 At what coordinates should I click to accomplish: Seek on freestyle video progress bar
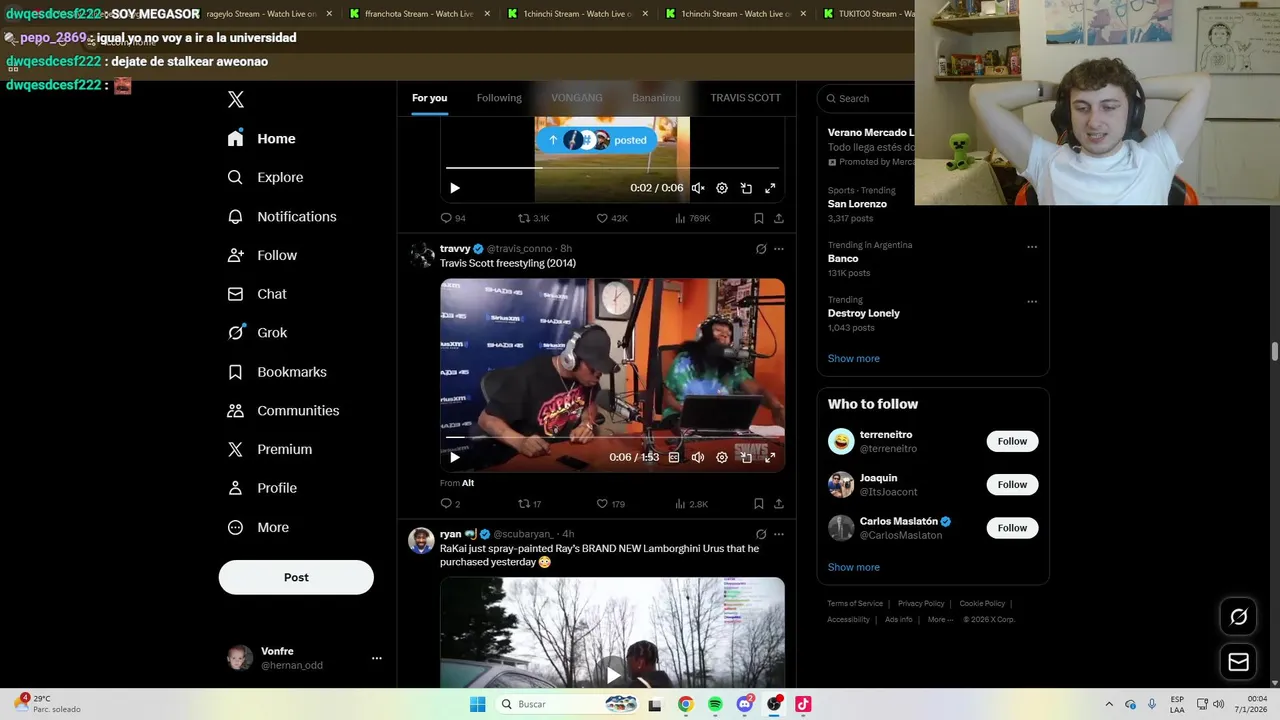[612, 437]
